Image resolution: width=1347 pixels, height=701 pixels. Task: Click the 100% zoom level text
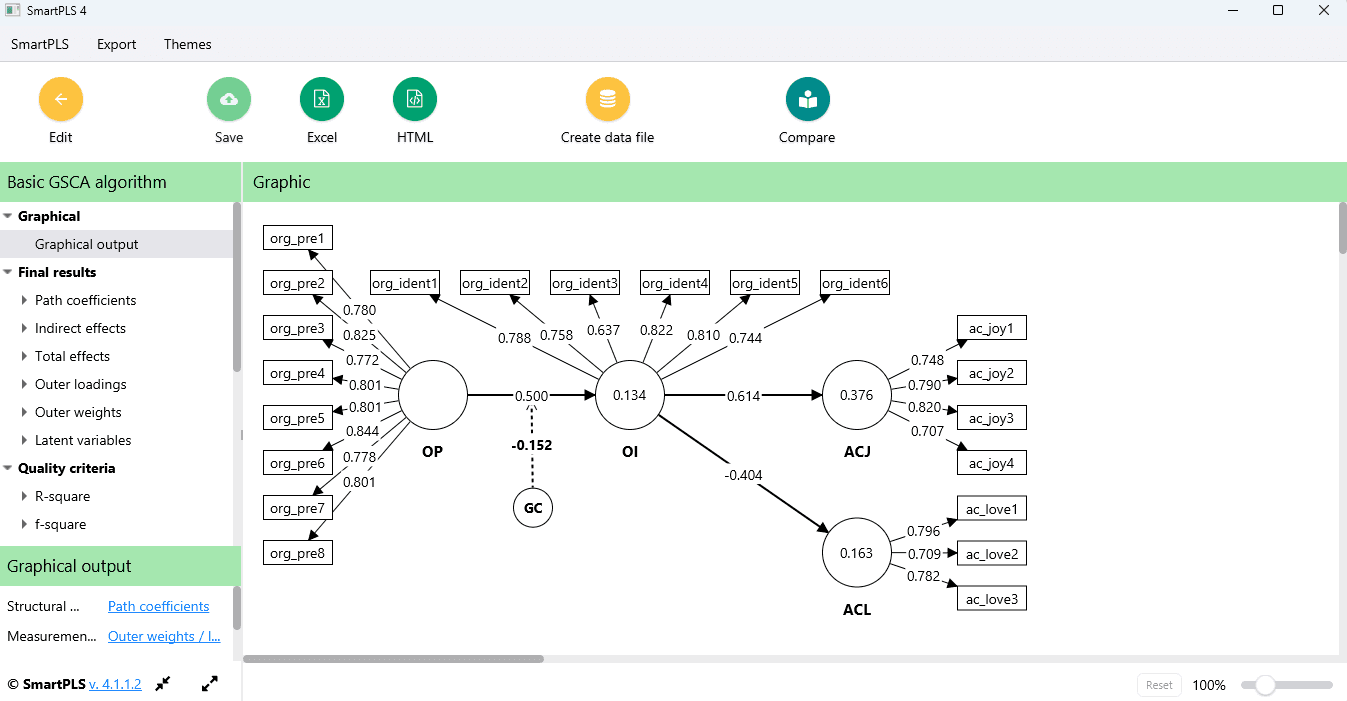[1209, 685]
